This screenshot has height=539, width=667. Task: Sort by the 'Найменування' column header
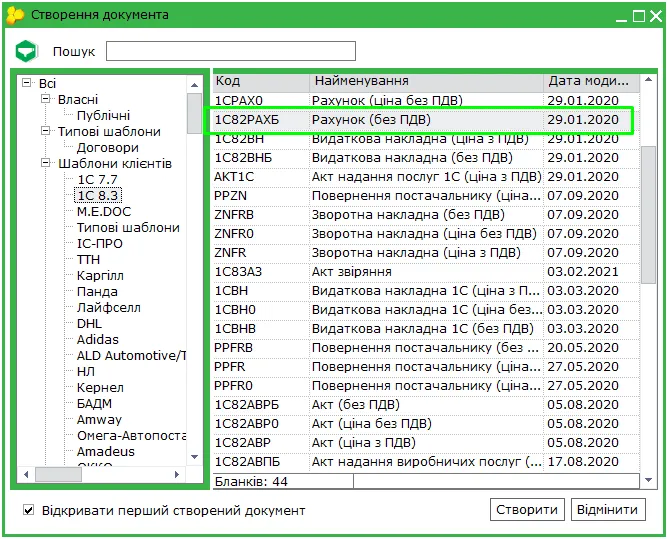[x=426, y=81]
